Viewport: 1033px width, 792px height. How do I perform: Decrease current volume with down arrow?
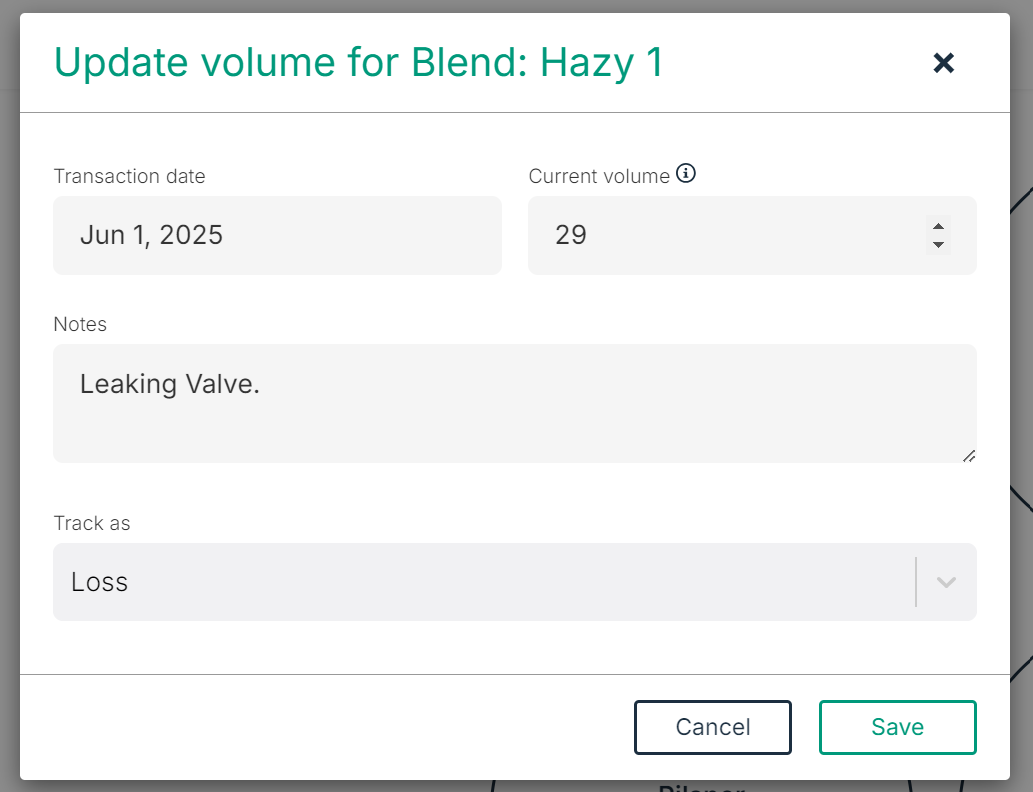(x=938, y=245)
